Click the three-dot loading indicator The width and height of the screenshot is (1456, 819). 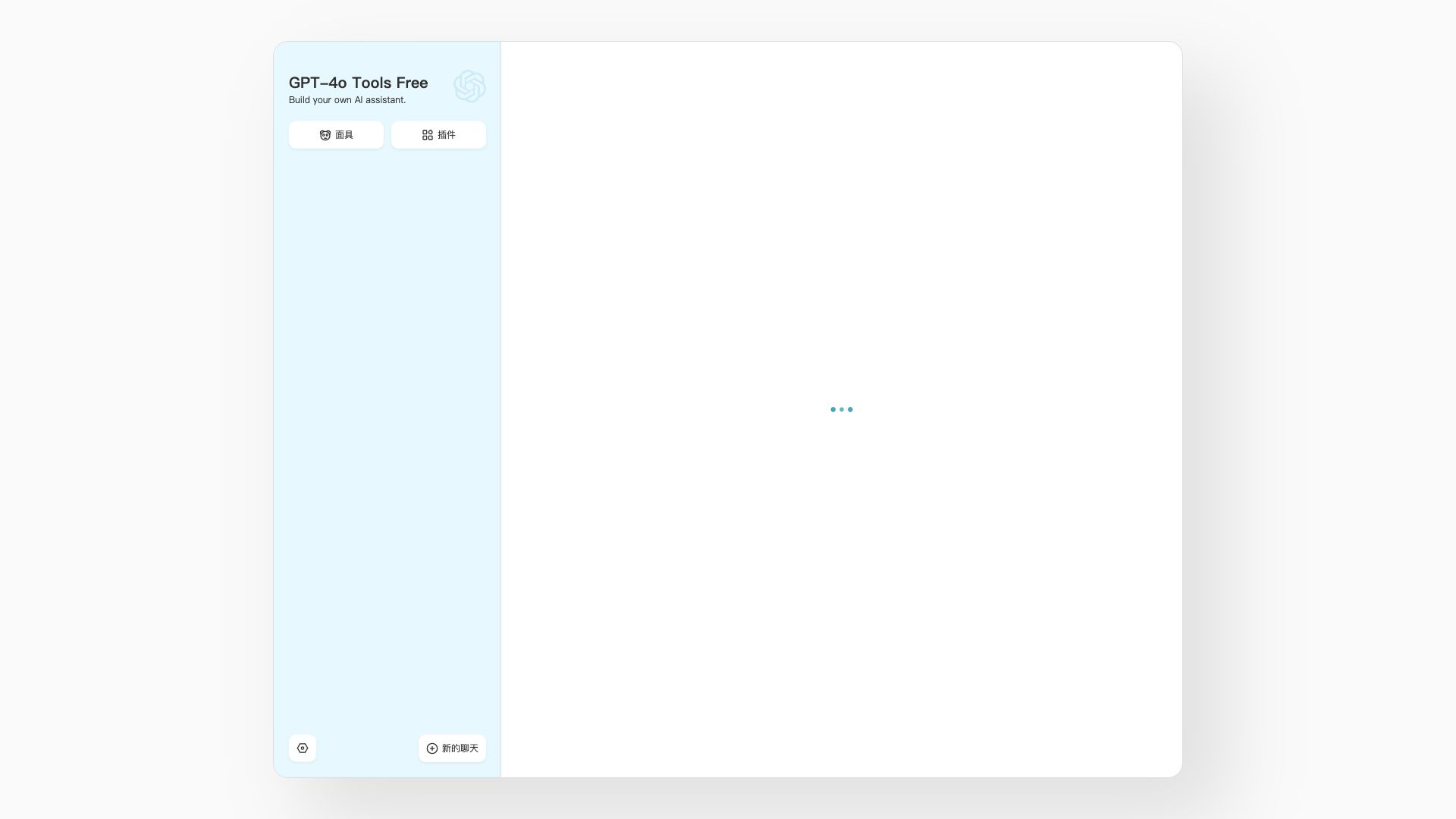coord(842,409)
